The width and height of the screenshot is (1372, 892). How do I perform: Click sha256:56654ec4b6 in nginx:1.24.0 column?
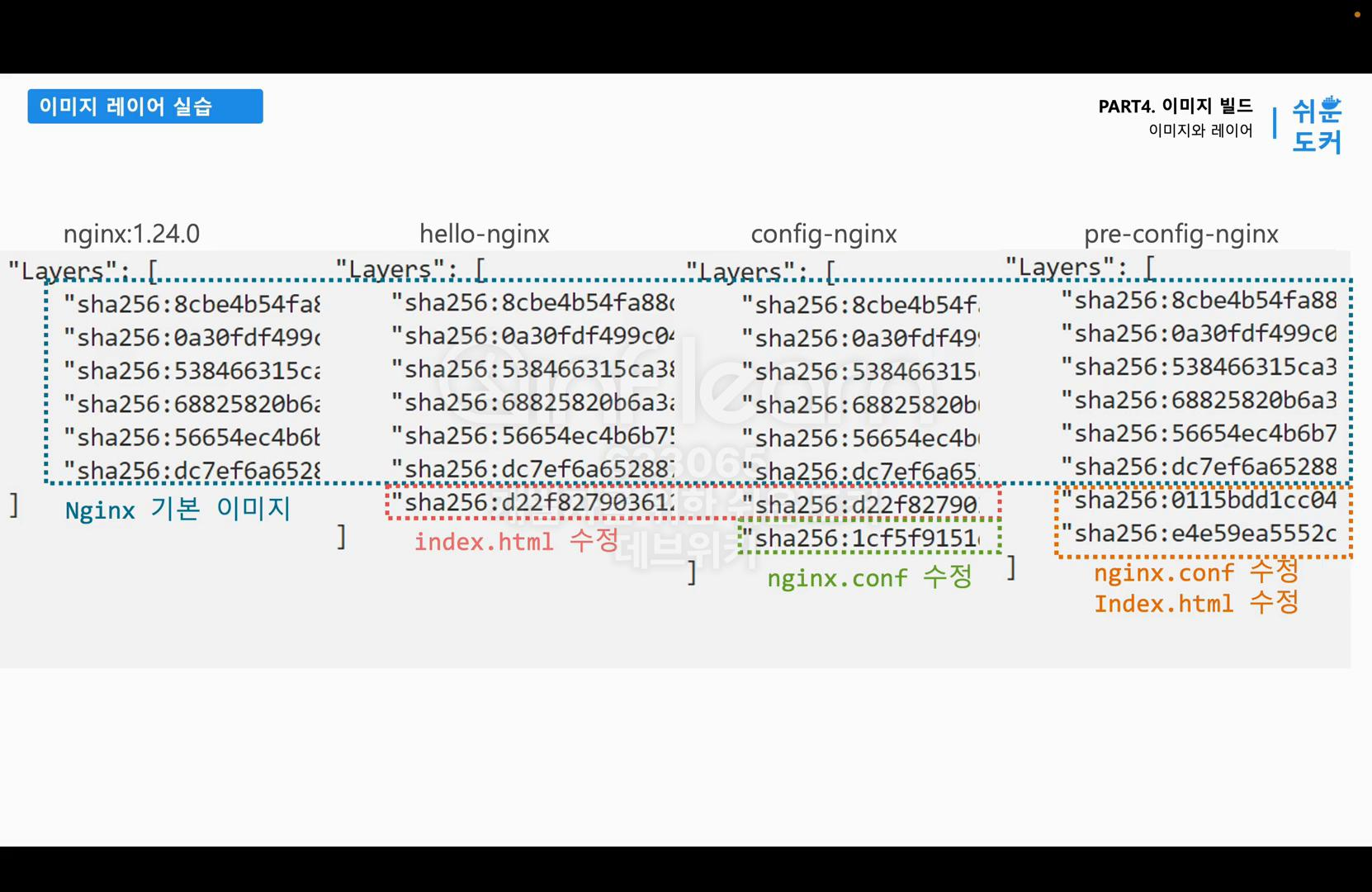192,437
